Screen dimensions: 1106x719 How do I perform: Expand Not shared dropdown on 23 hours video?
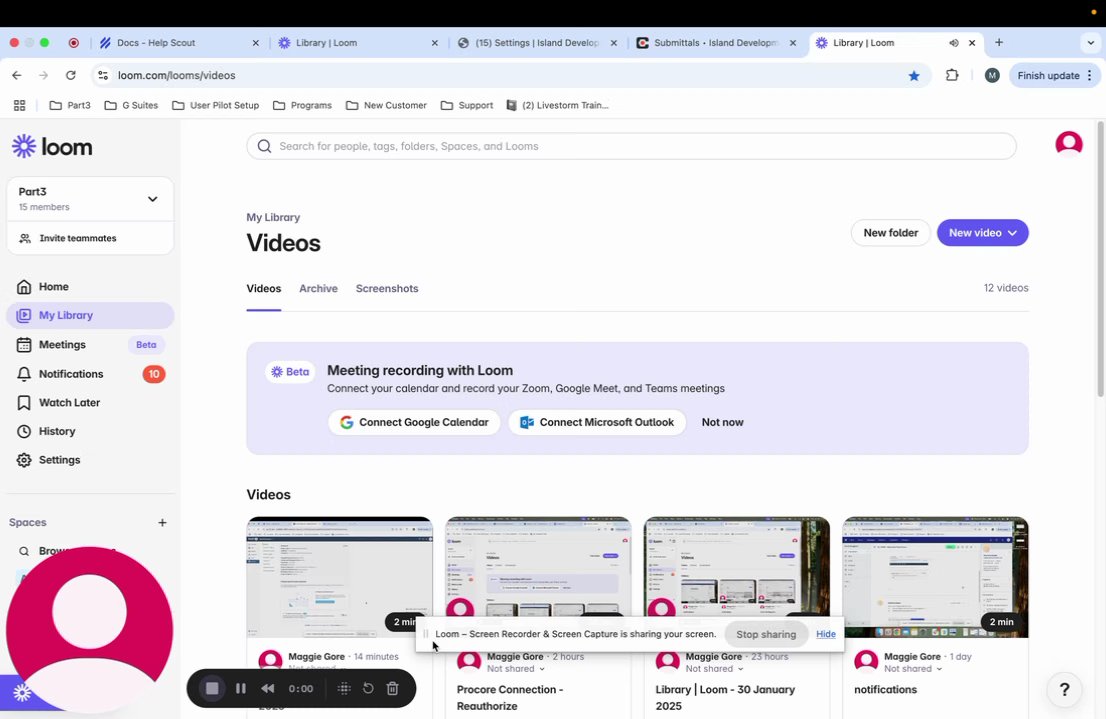click(714, 669)
